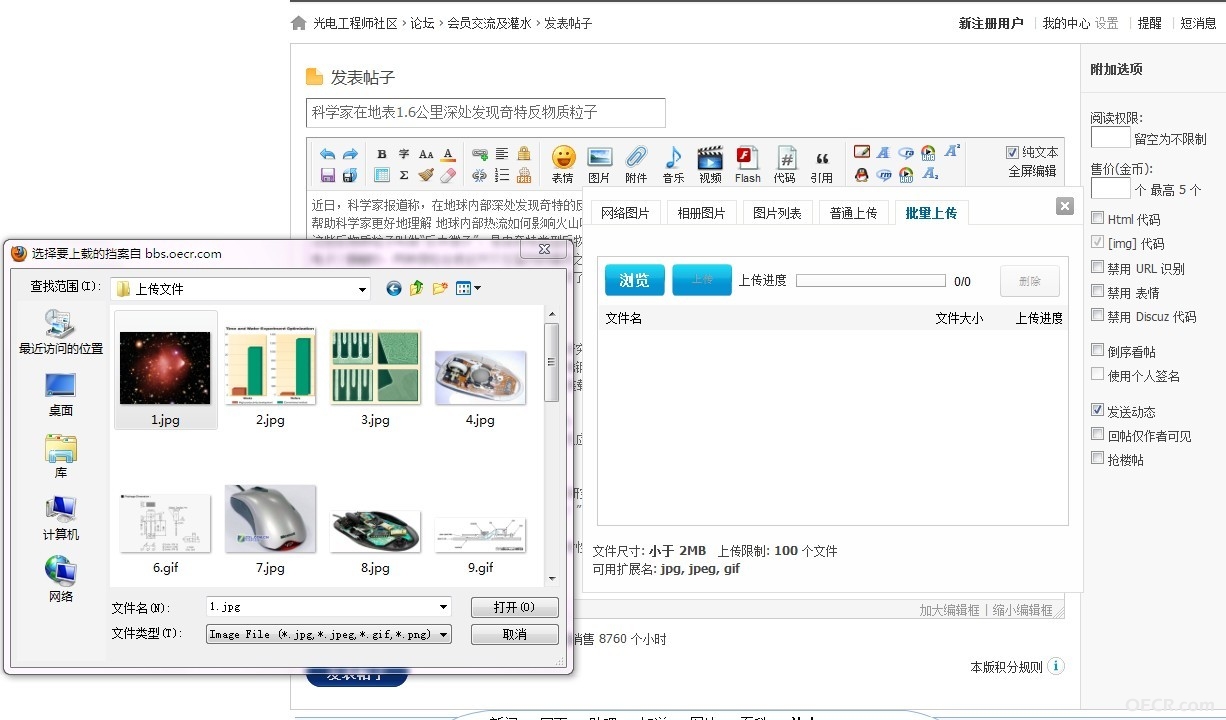Switch to the 网络图片 tab
This screenshot has height=720, width=1226.
tap(625, 213)
